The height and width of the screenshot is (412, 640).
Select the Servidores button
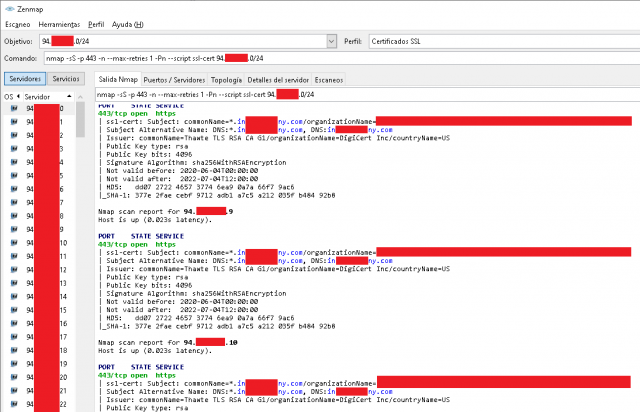[x=25, y=79]
